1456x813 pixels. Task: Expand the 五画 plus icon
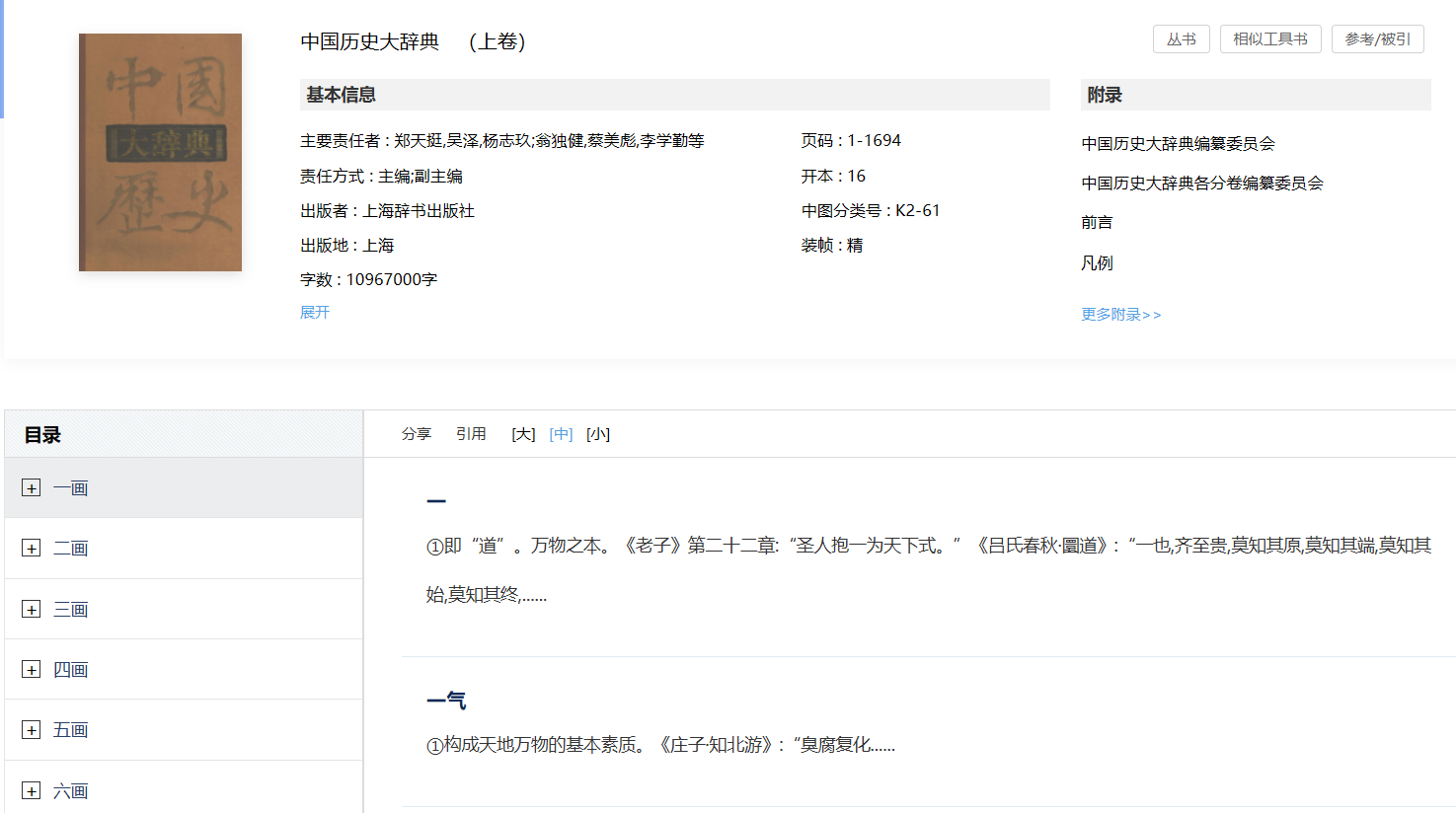32,730
